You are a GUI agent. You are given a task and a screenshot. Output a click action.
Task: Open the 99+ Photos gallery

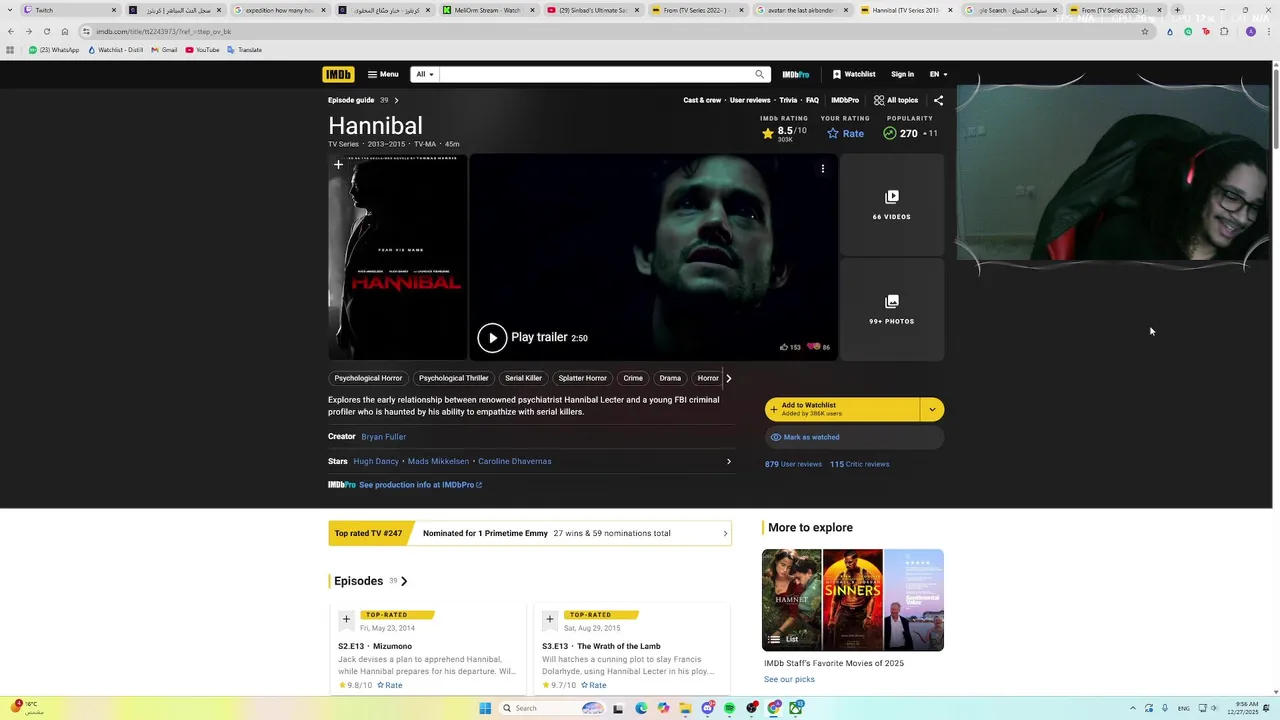[891, 309]
